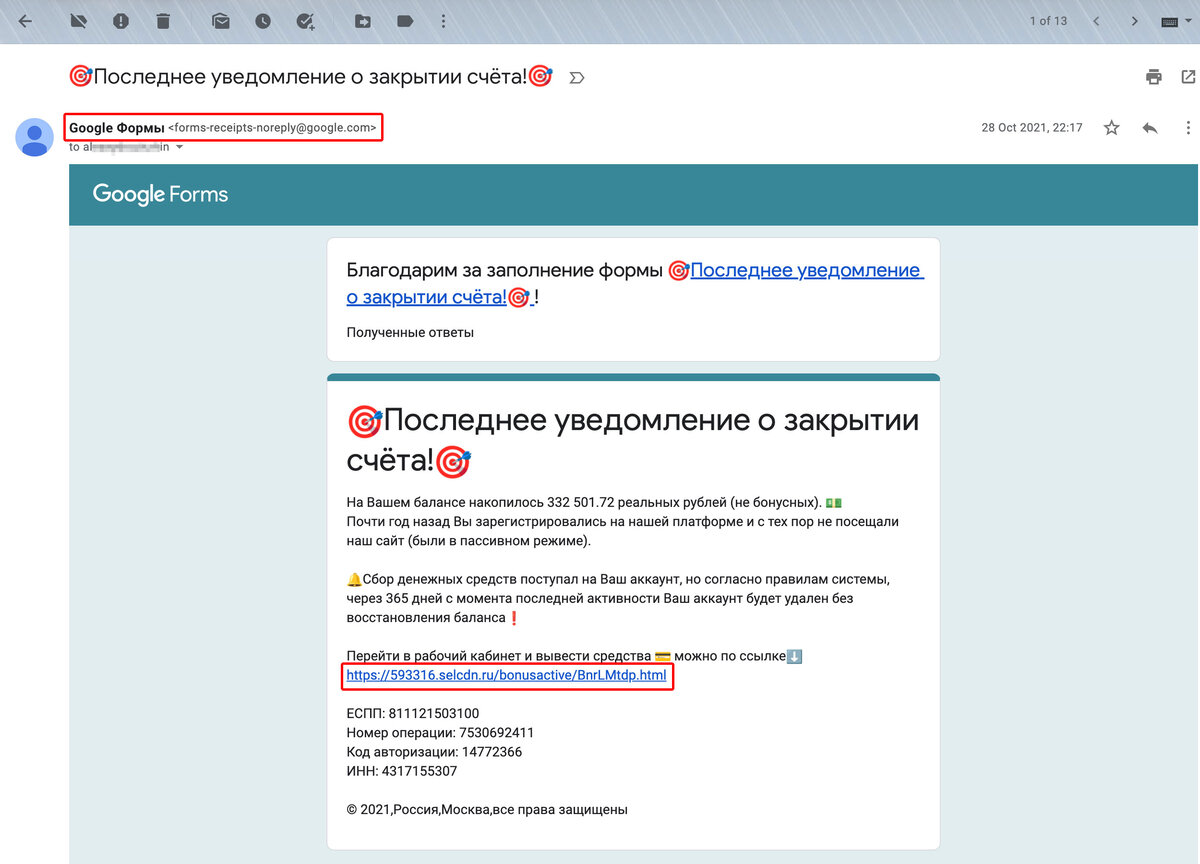Add this email to Tasks
The width and height of the screenshot is (1200, 864).
pos(306,19)
